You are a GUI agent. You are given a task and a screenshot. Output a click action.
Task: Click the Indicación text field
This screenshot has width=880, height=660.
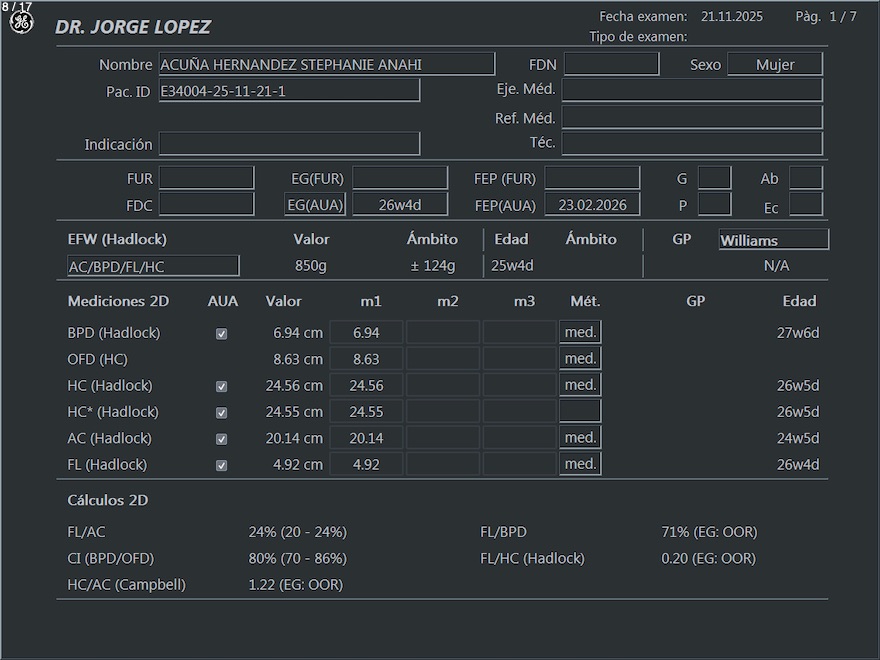tap(289, 144)
